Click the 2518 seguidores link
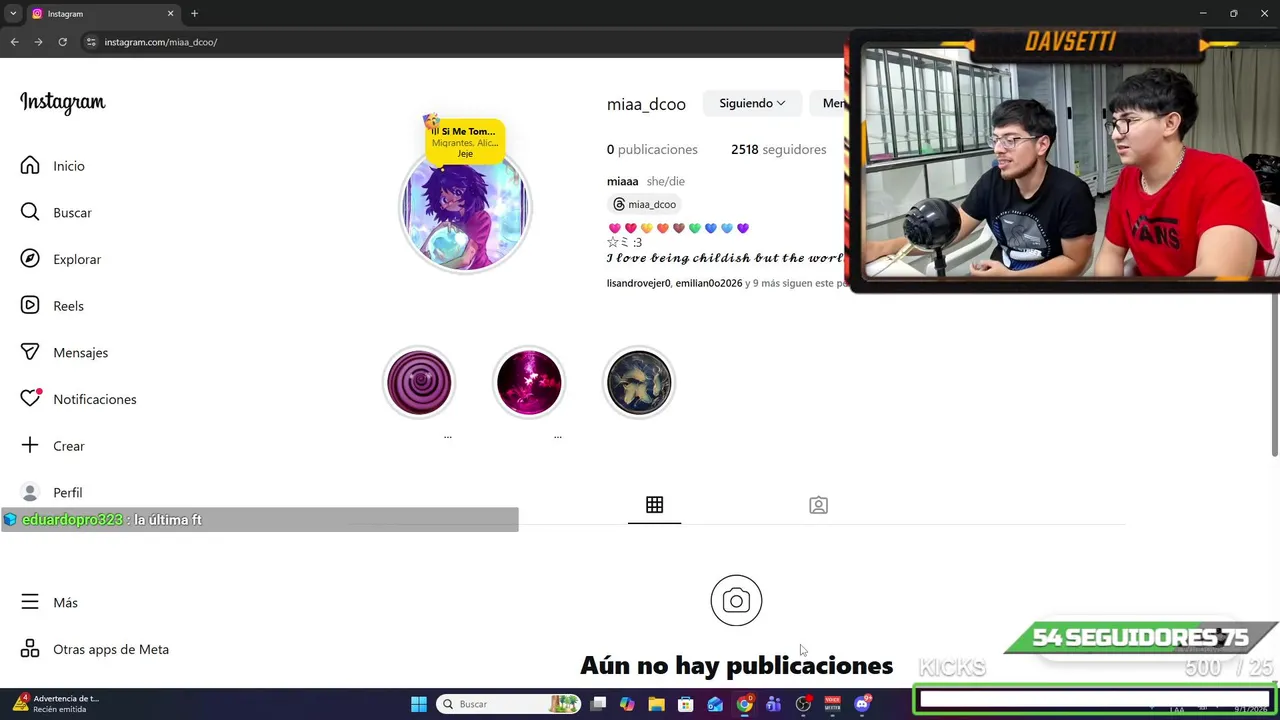 778,149
